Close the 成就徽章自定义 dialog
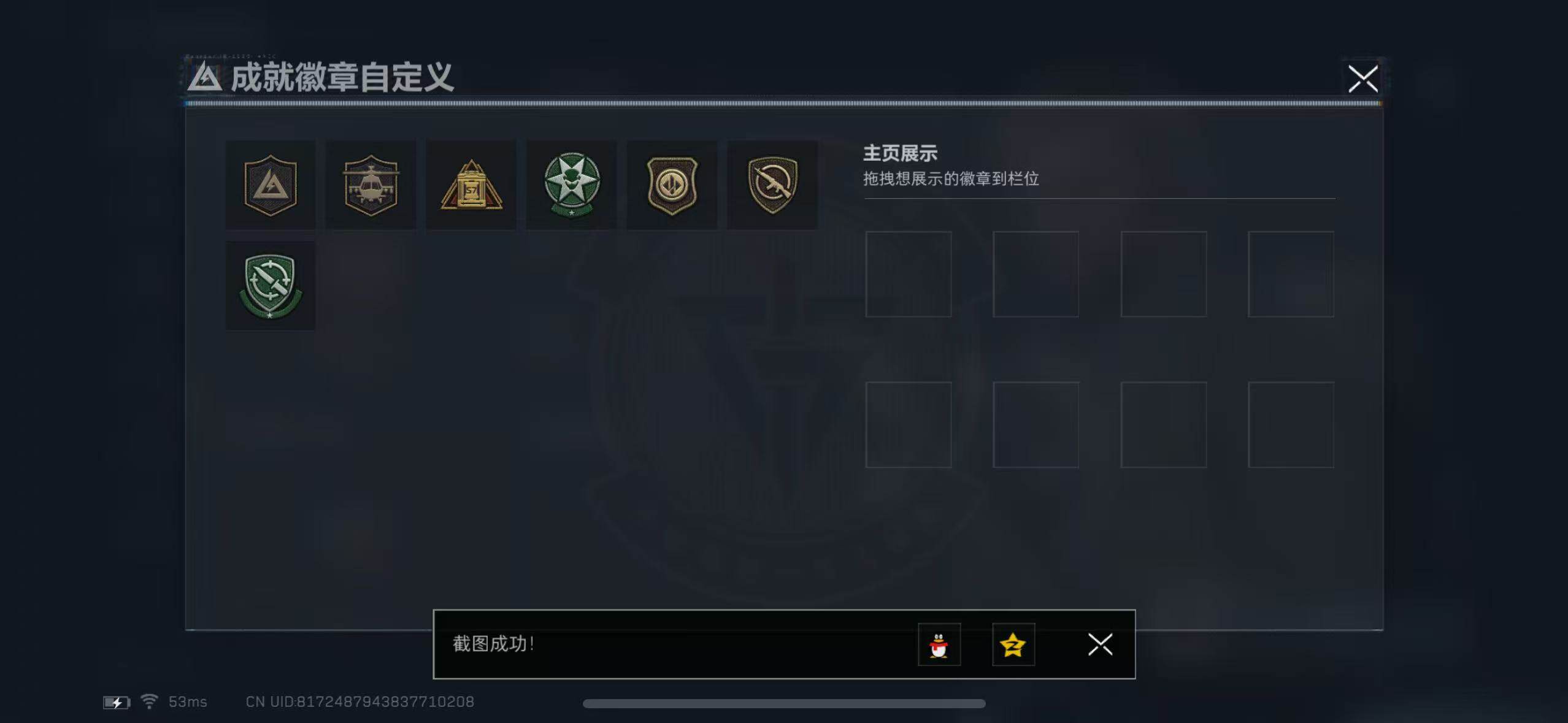This screenshot has height=723, width=1568. coord(1363,78)
